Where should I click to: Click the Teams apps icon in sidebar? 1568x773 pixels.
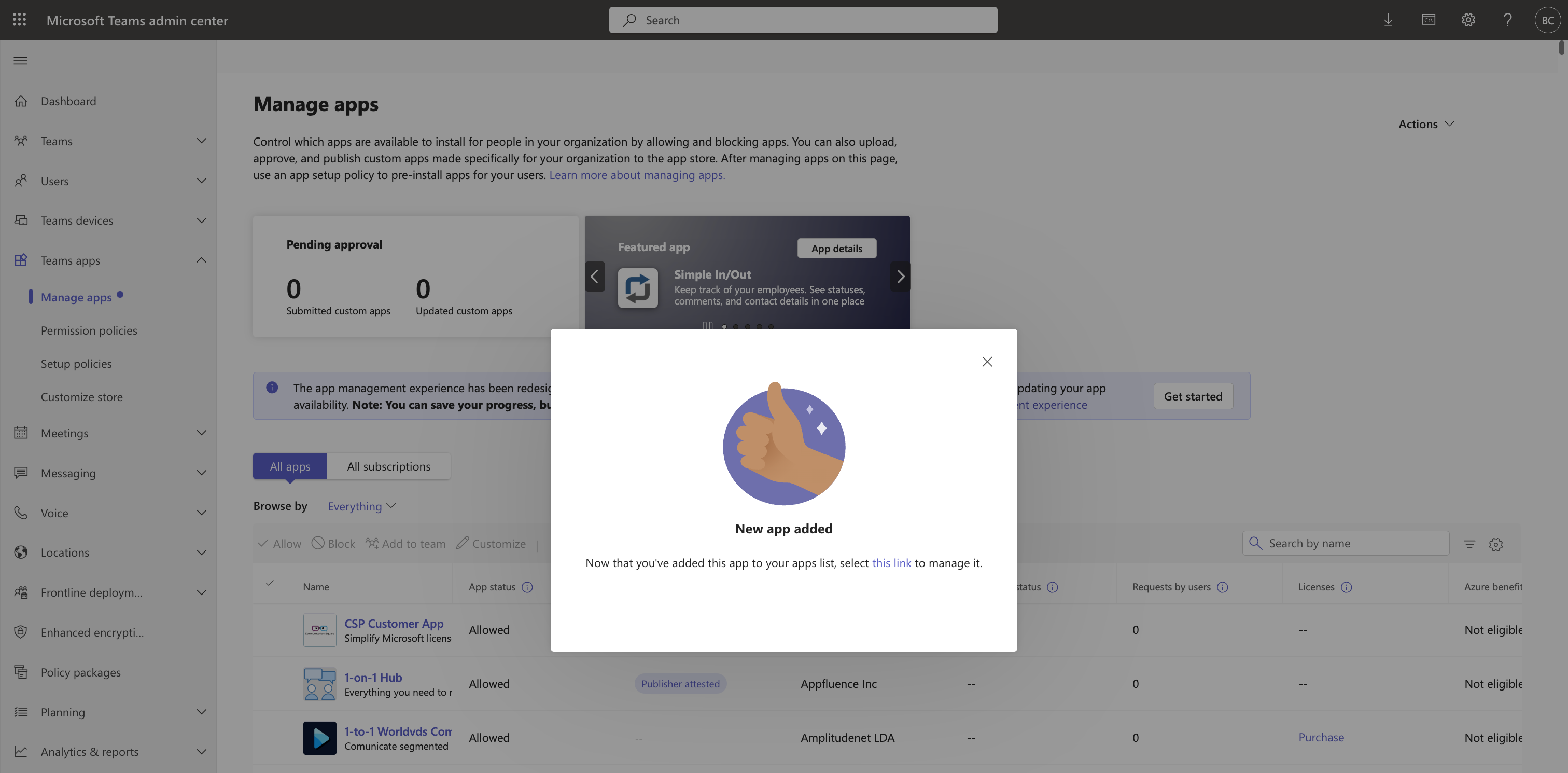[x=21, y=260]
